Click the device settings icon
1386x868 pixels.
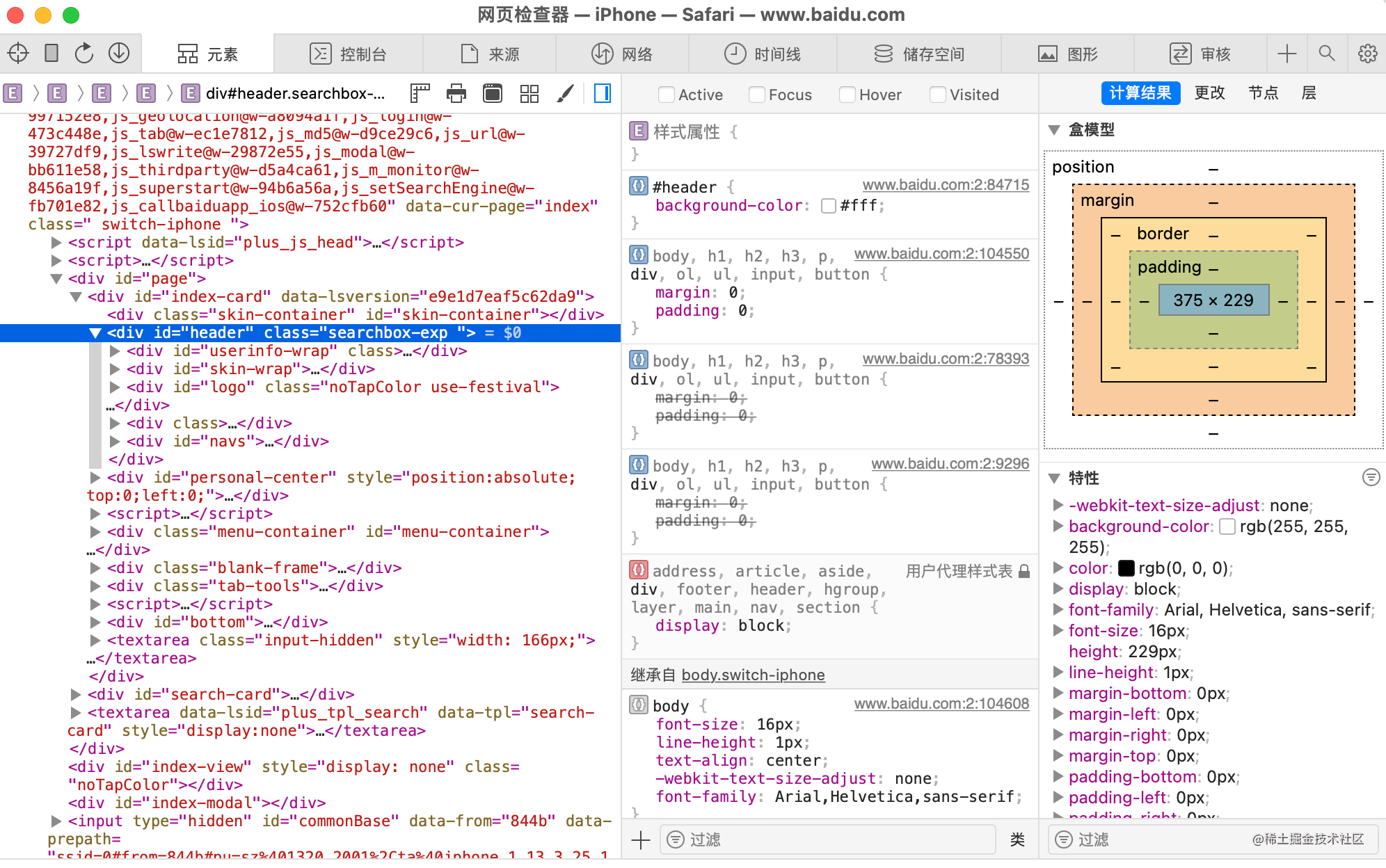(51, 54)
